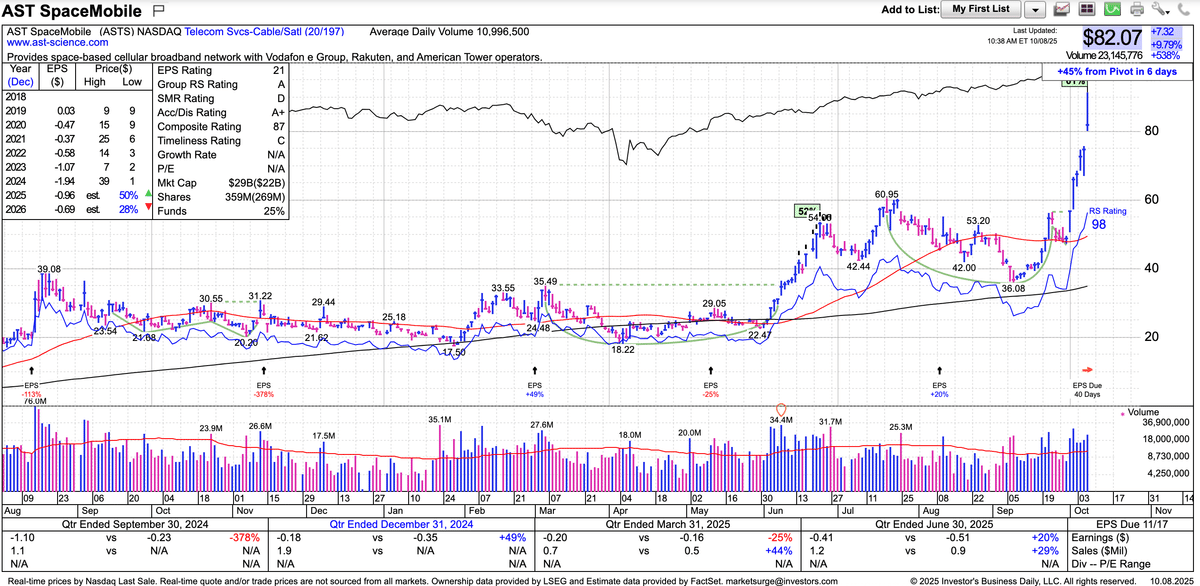Print the chart using the printer icon
This screenshot has height=586, width=1200.
pos(1136,10)
